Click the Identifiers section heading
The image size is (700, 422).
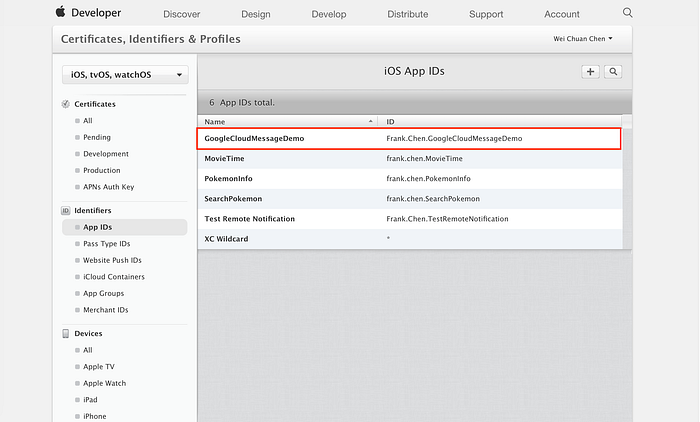tap(93, 210)
